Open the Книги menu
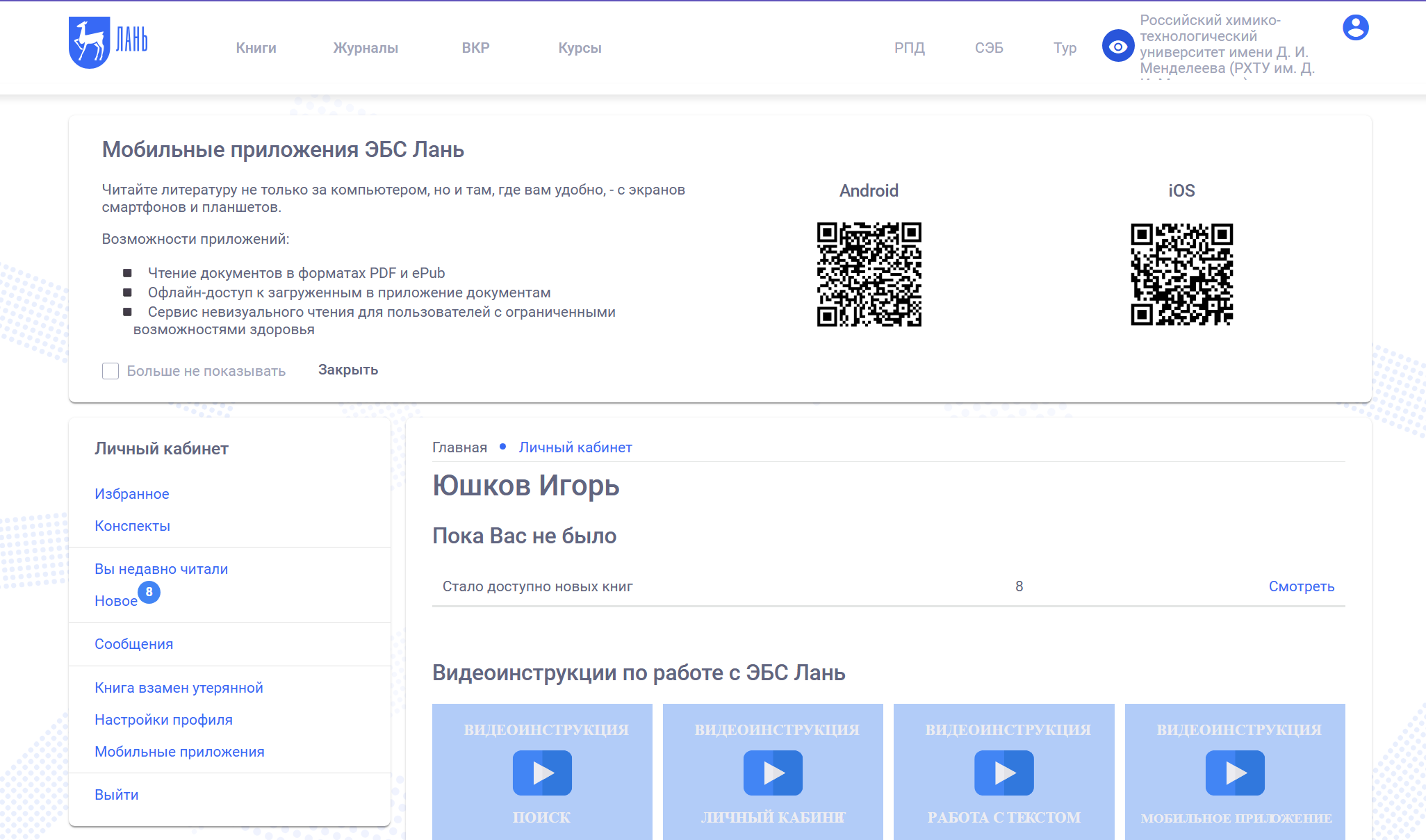Viewport: 1426px width, 840px height. (x=256, y=48)
